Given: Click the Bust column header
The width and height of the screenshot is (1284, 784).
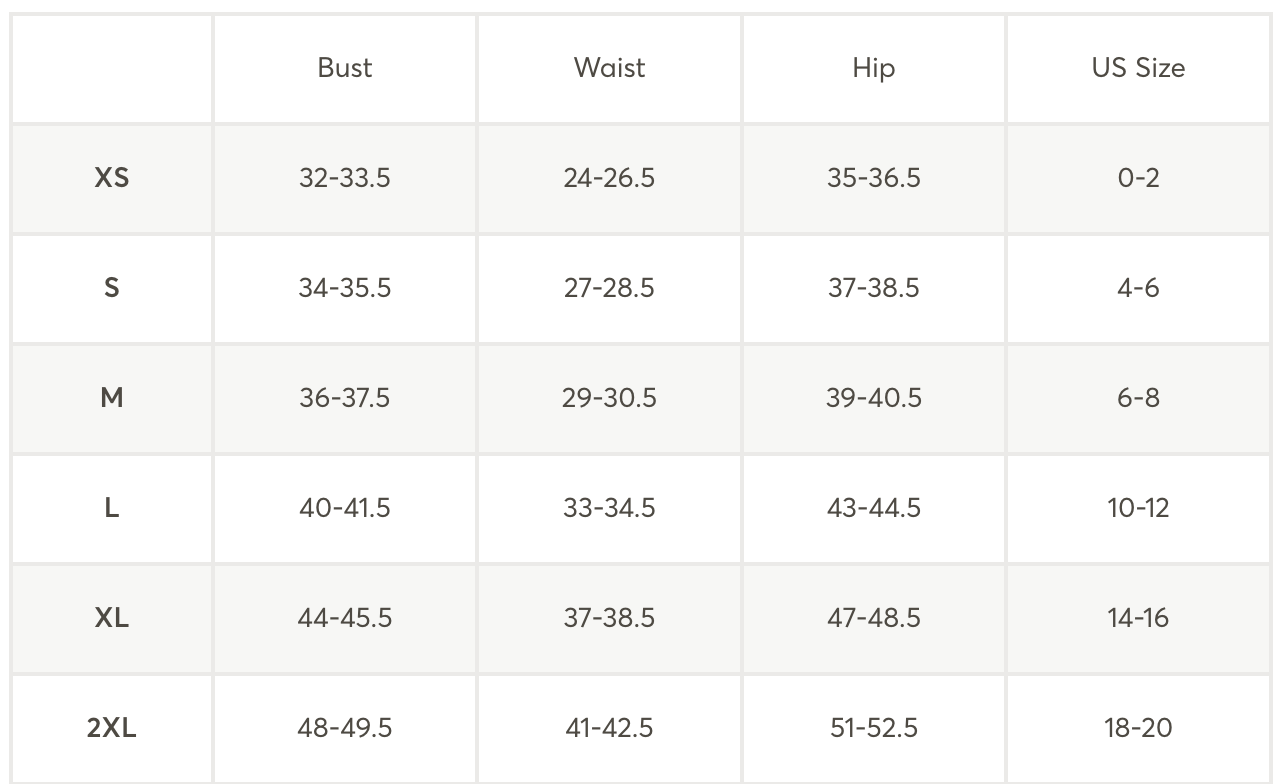Looking at the screenshot, I should click(345, 68).
